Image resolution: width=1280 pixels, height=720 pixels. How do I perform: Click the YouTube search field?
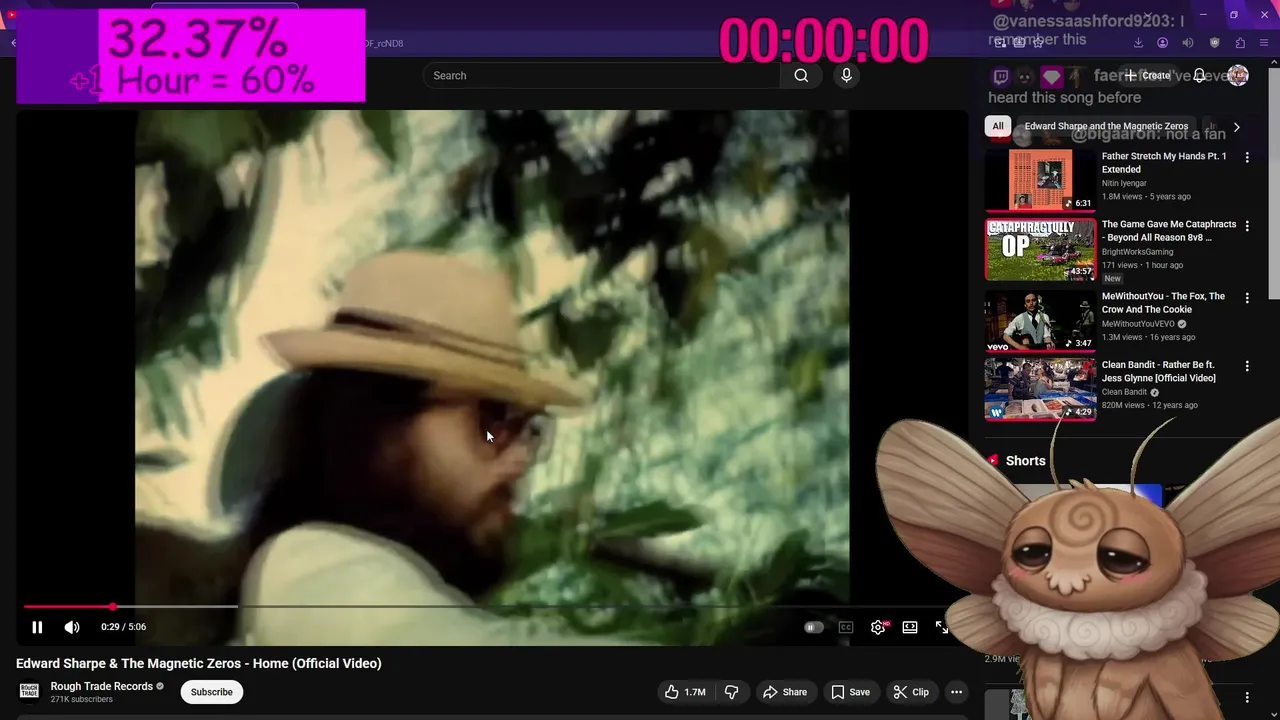point(603,75)
